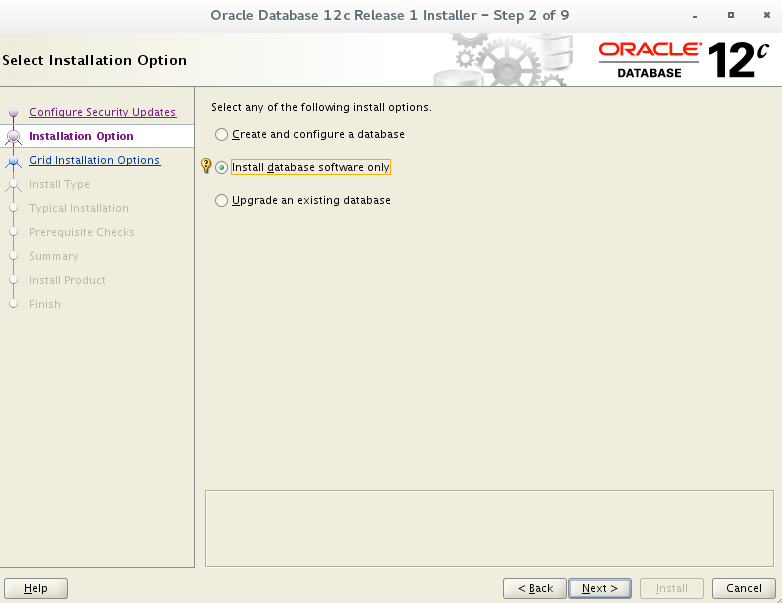Image resolution: width=782 pixels, height=603 pixels.
Task: Click the disabled Install button
Action: tap(672, 589)
